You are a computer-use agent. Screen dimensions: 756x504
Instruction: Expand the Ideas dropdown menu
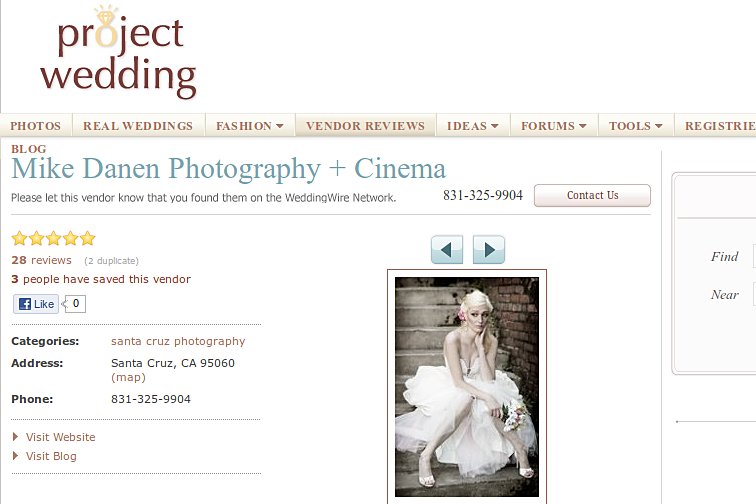click(472, 126)
